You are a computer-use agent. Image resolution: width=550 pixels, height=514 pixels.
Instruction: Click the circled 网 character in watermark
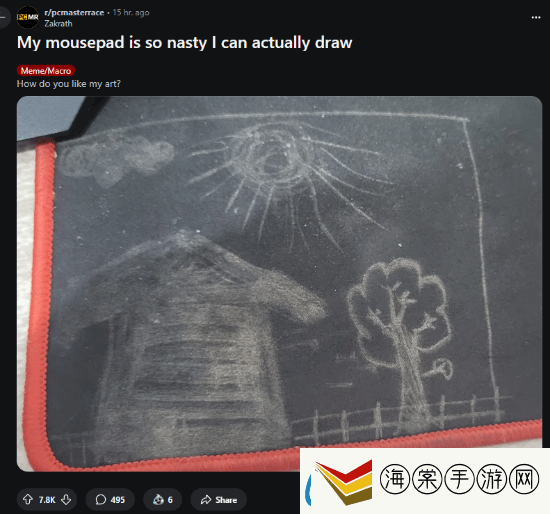(x=524, y=479)
